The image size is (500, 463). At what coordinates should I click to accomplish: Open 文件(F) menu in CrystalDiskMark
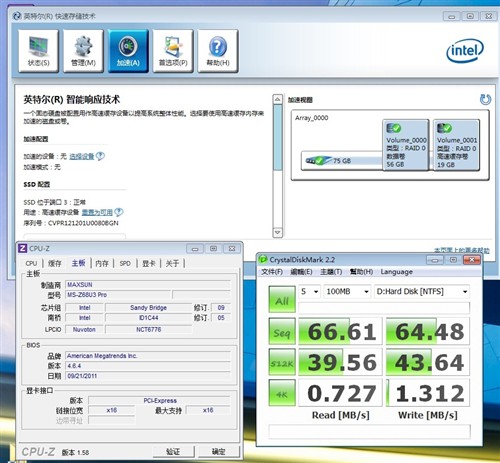click(x=272, y=272)
